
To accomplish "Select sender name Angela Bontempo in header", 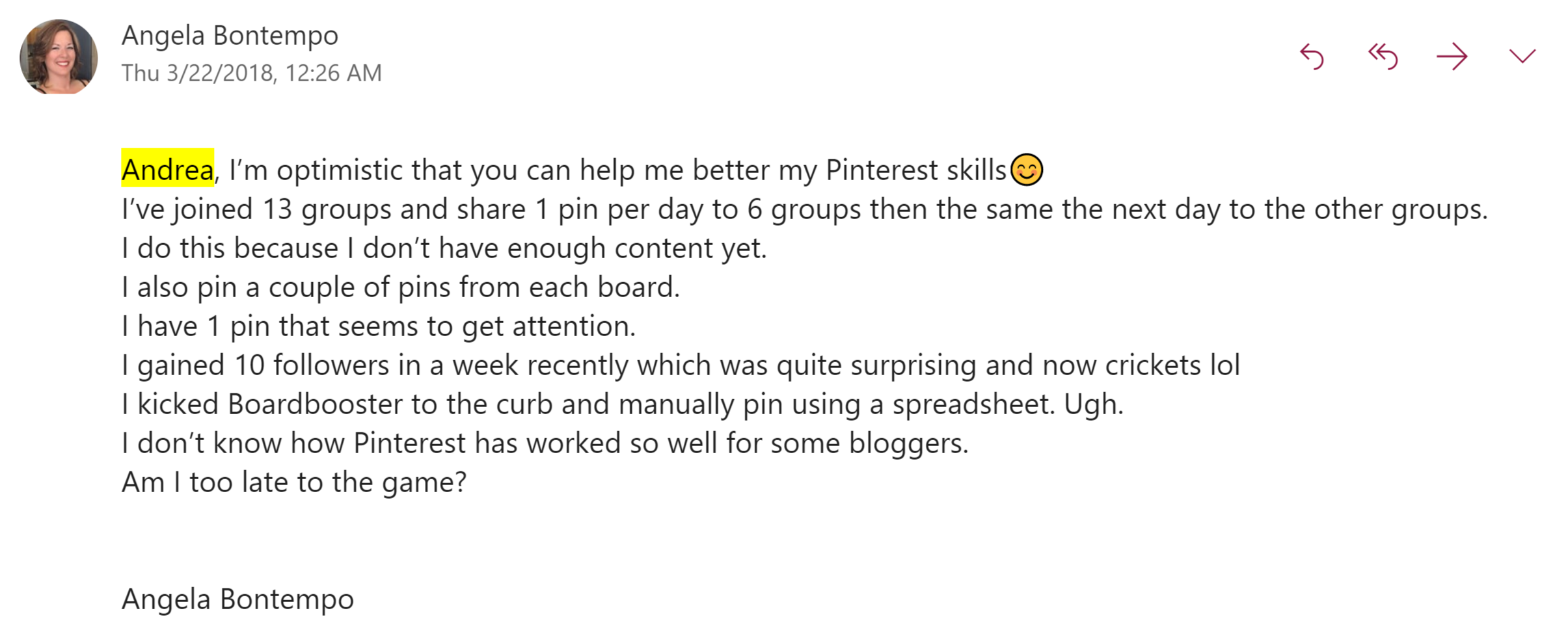I will tap(230, 35).
